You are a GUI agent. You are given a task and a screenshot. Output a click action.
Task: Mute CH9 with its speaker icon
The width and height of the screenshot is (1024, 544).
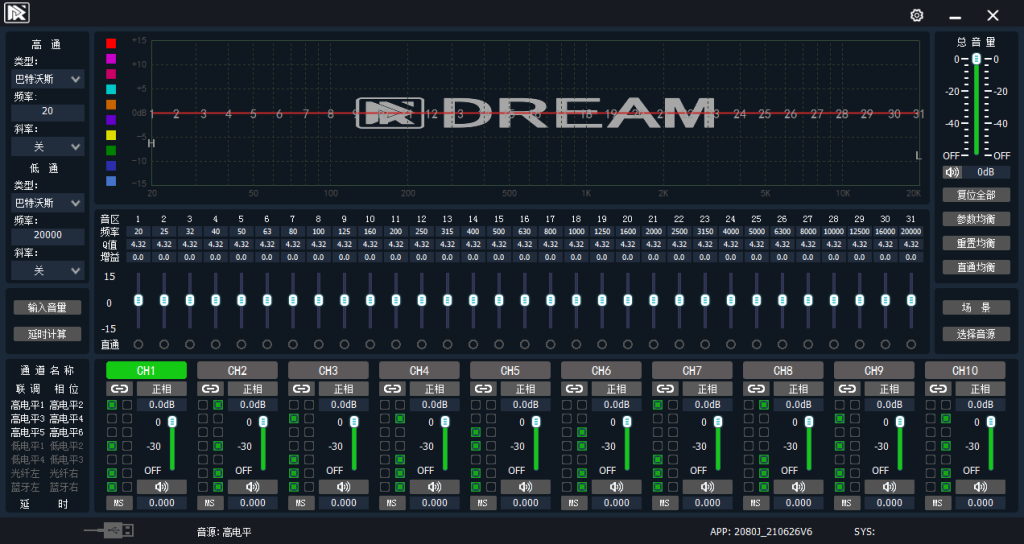coord(889,487)
